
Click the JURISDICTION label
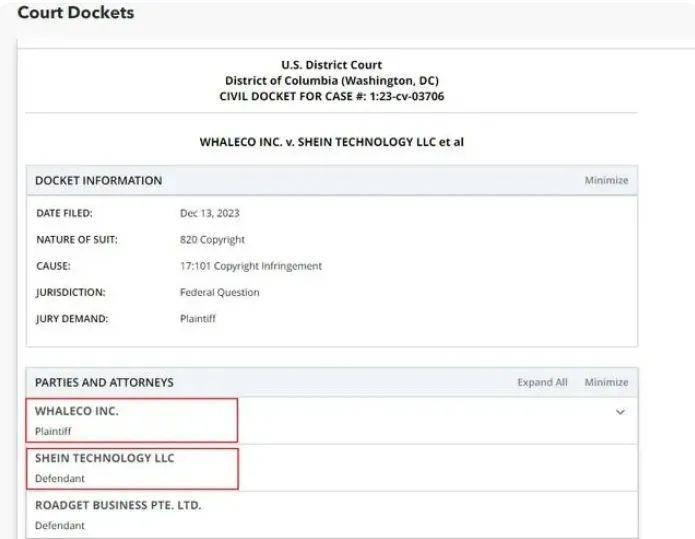point(71,293)
